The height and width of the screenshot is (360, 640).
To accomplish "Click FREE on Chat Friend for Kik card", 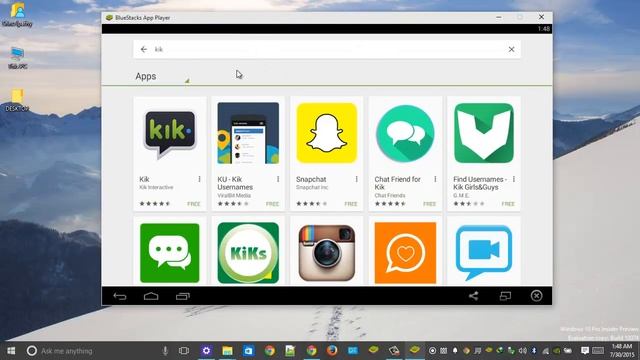I will tap(429, 204).
